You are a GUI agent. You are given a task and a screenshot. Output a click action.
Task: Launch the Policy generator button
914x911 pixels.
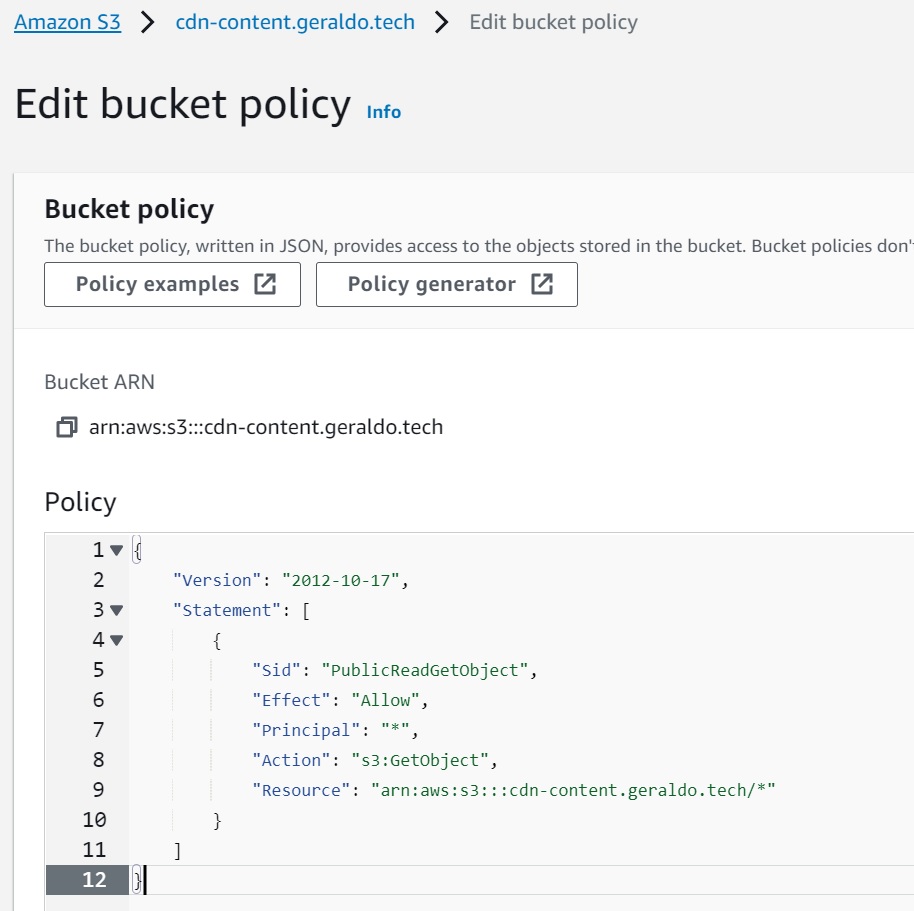446,284
